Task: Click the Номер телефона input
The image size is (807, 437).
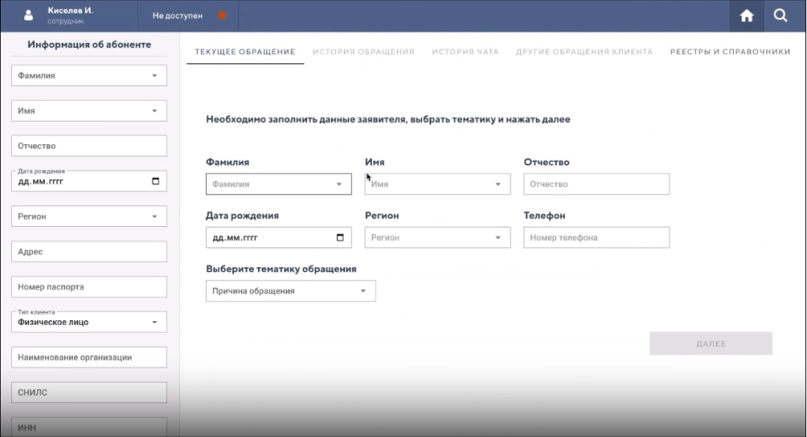Action: point(597,238)
